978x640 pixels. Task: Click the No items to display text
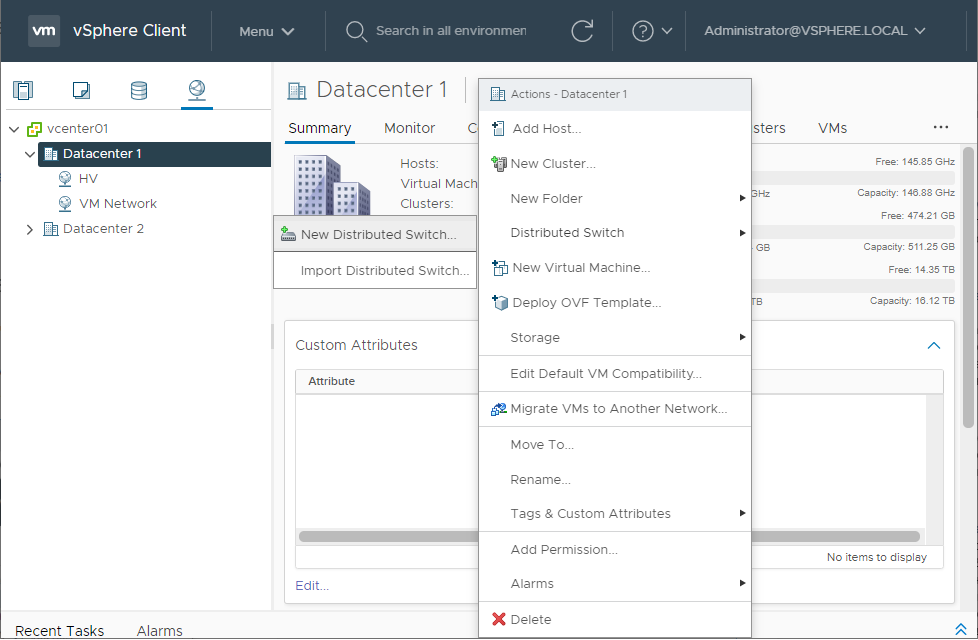876,557
